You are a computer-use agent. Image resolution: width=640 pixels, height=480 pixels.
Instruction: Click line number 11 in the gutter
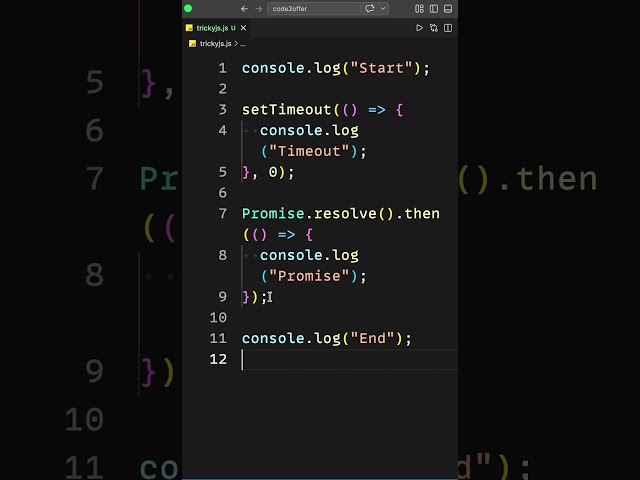218,338
